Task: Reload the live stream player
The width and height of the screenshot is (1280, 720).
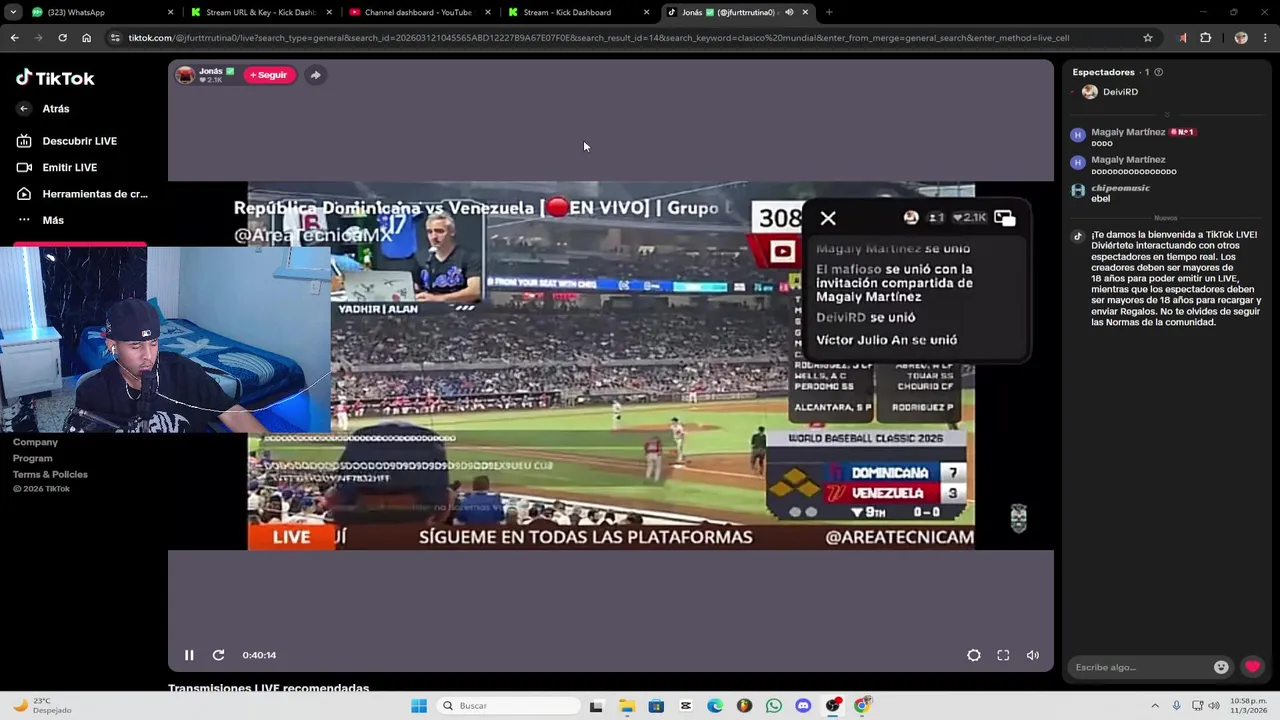Action: pos(218,655)
